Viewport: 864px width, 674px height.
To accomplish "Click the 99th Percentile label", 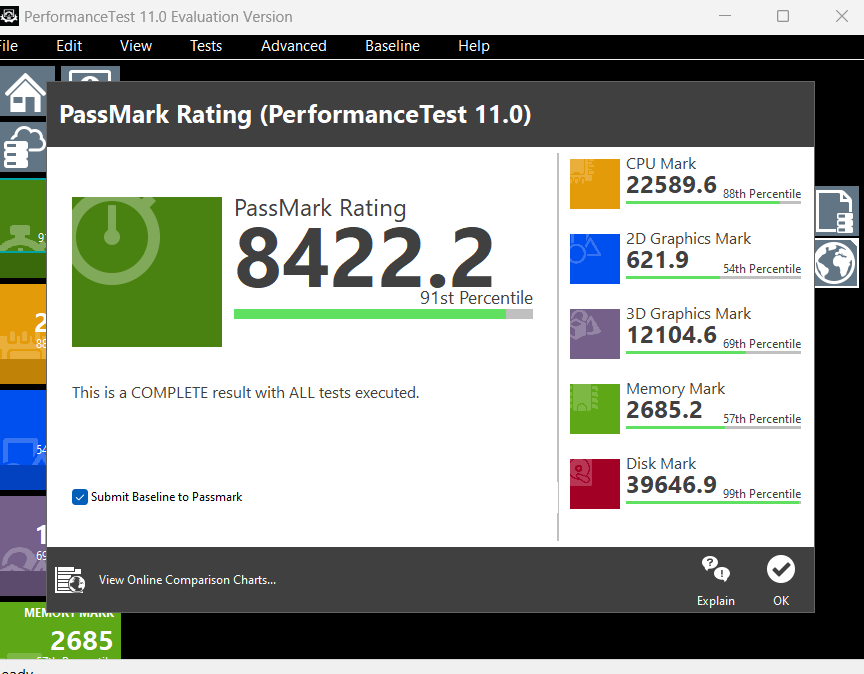I will [762, 494].
